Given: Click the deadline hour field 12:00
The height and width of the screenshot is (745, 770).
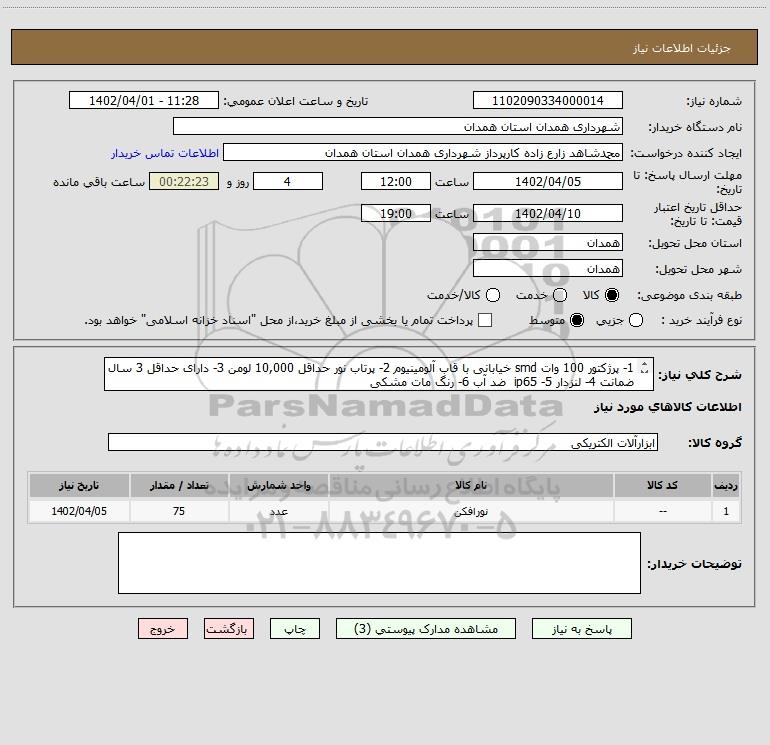Looking at the screenshot, I should pos(396,182).
